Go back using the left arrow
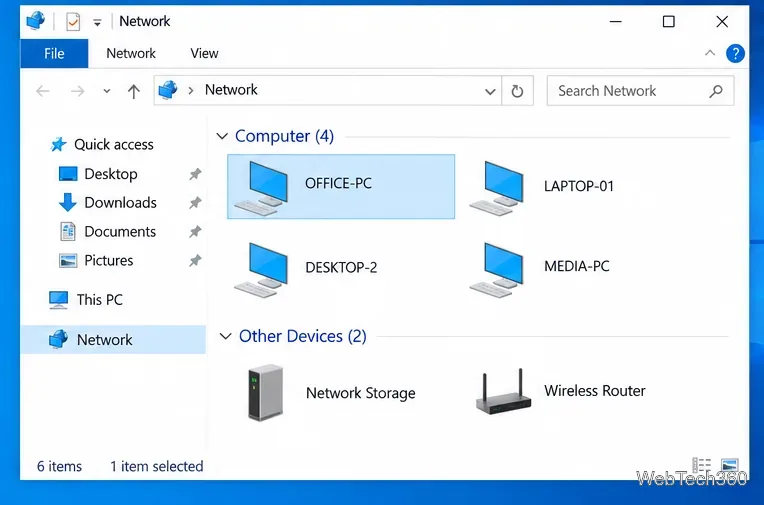The image size is (764, 505). 43,91
